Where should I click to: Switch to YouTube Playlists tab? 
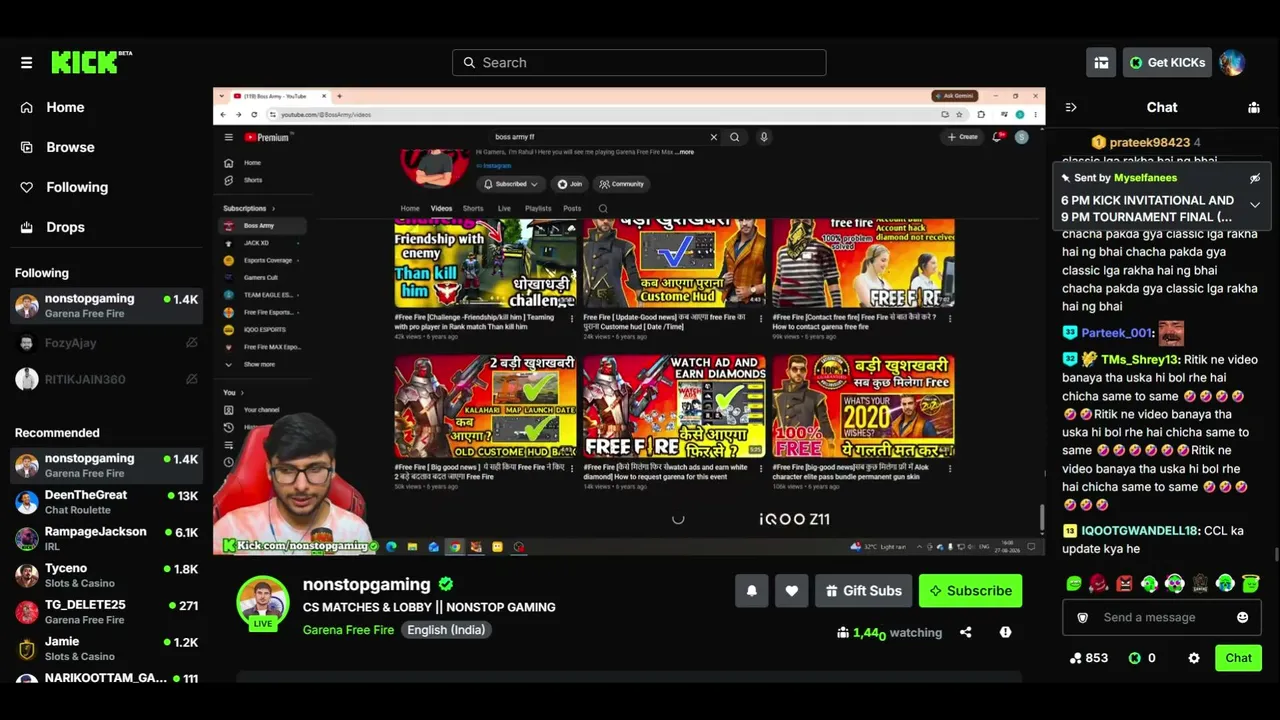(x=538, y=209)
